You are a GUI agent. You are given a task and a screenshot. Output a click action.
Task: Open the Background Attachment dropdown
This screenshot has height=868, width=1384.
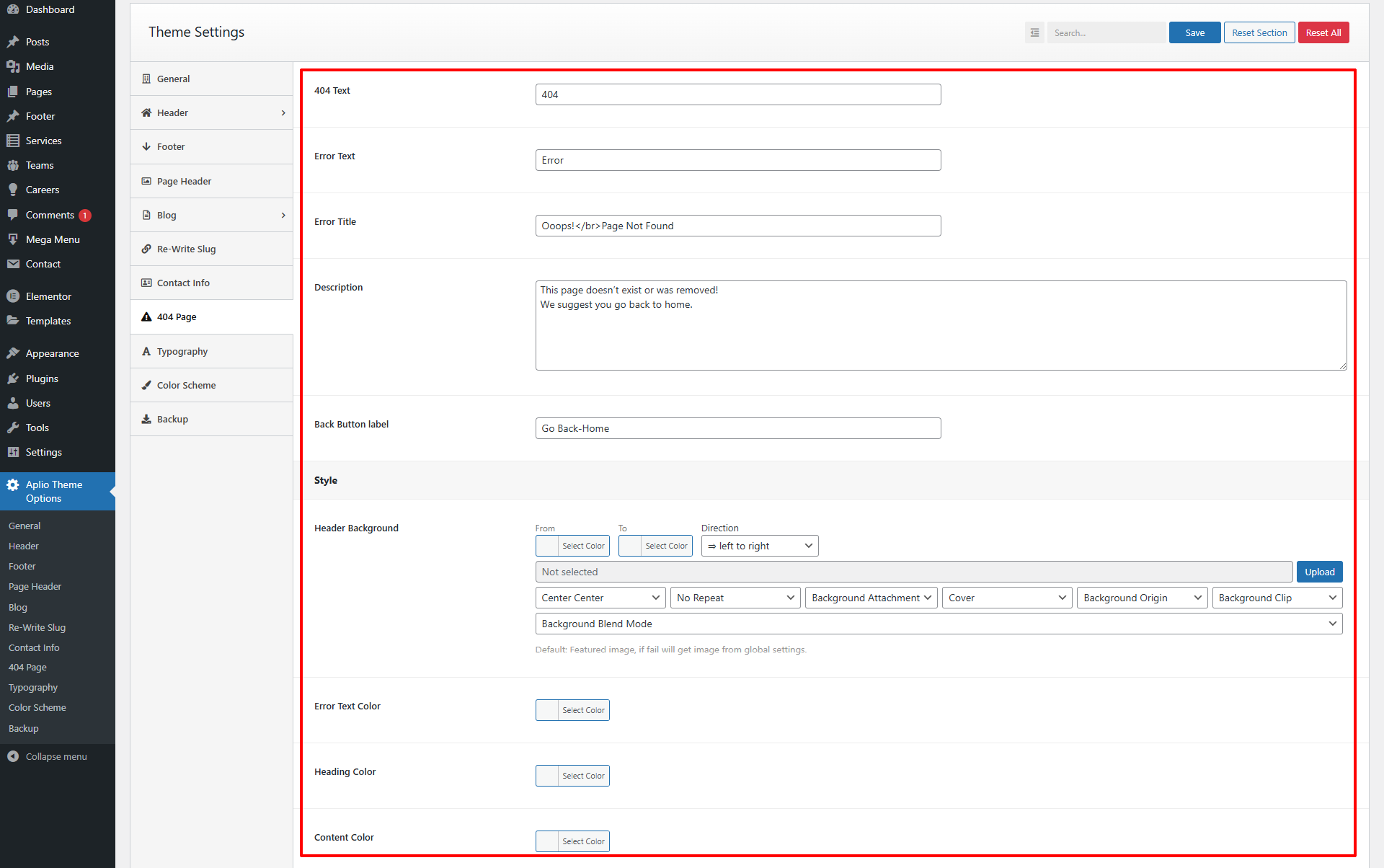click(x=869, y=597)
